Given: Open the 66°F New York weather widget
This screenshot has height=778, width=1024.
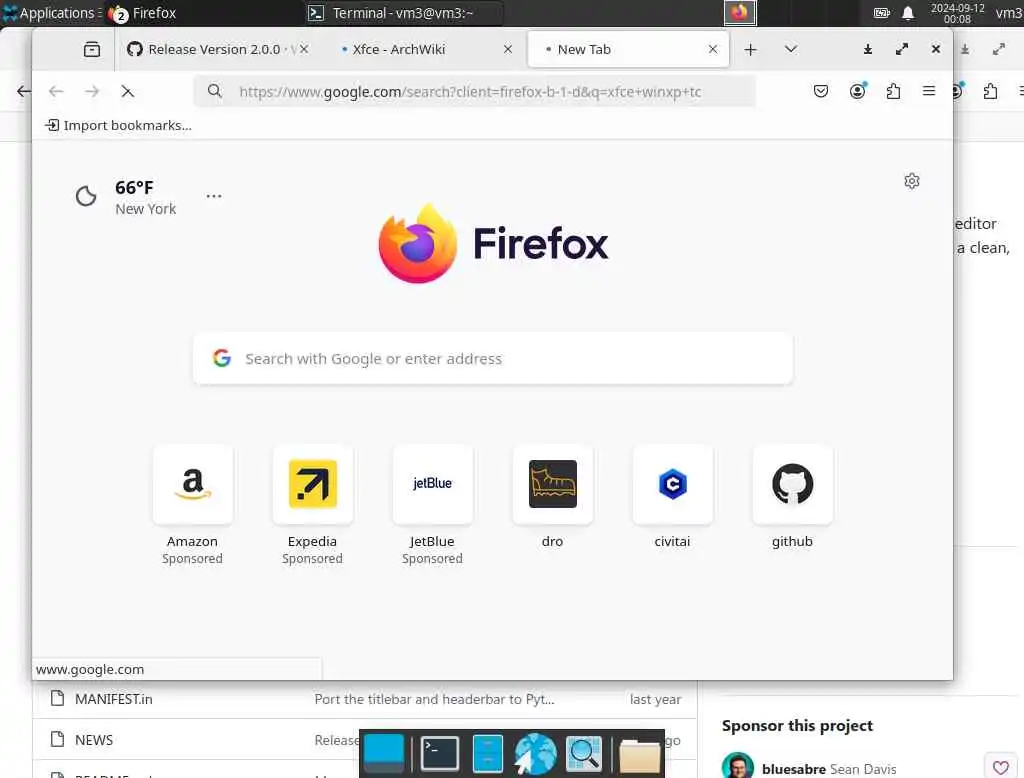Looking at the screenshot, I should 126,197.
